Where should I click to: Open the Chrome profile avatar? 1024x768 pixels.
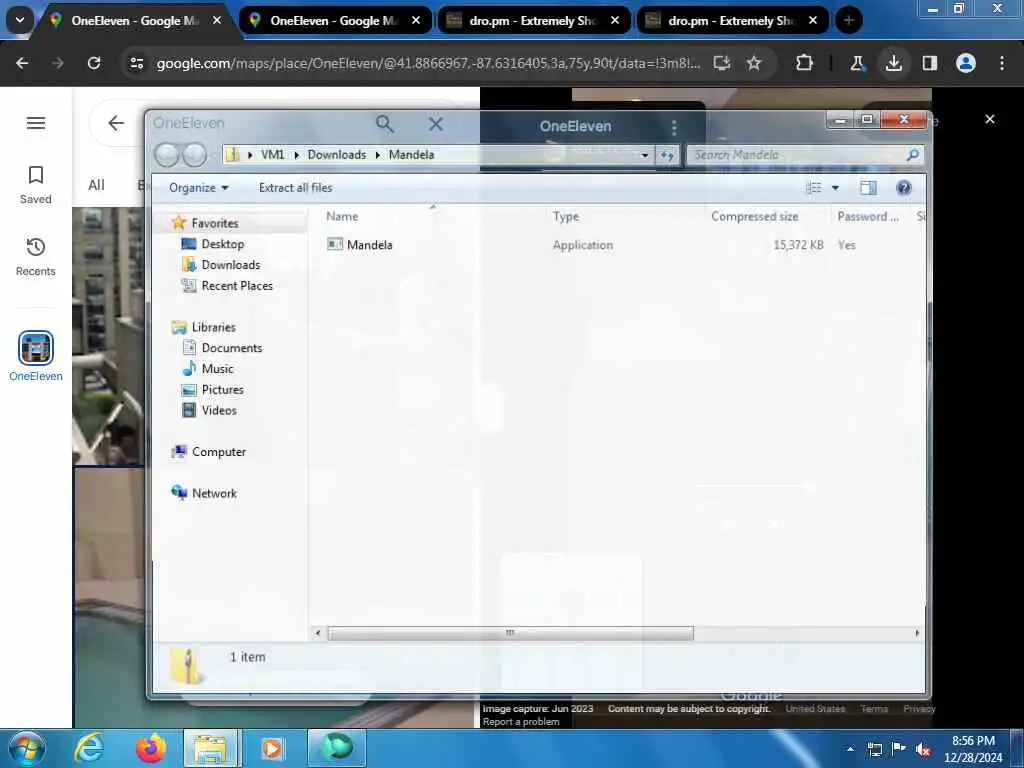click(x=966, y=63)
